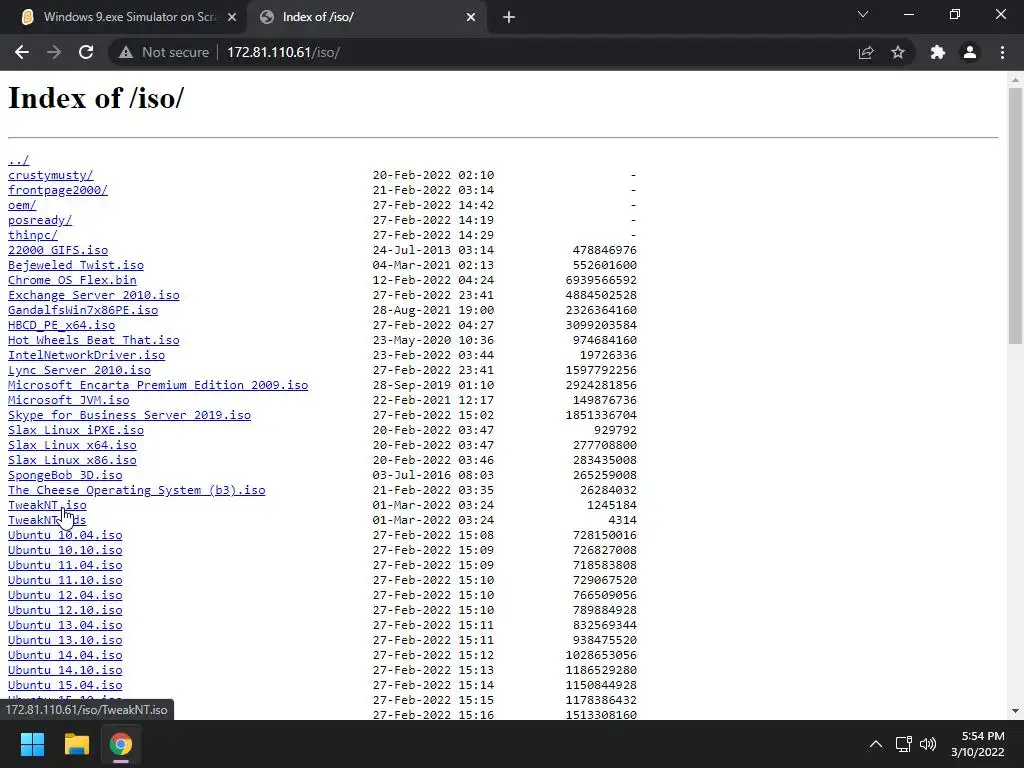
Task: Open a new tab with the plus button
Action: pyautogui.click(x=509, y=17)
